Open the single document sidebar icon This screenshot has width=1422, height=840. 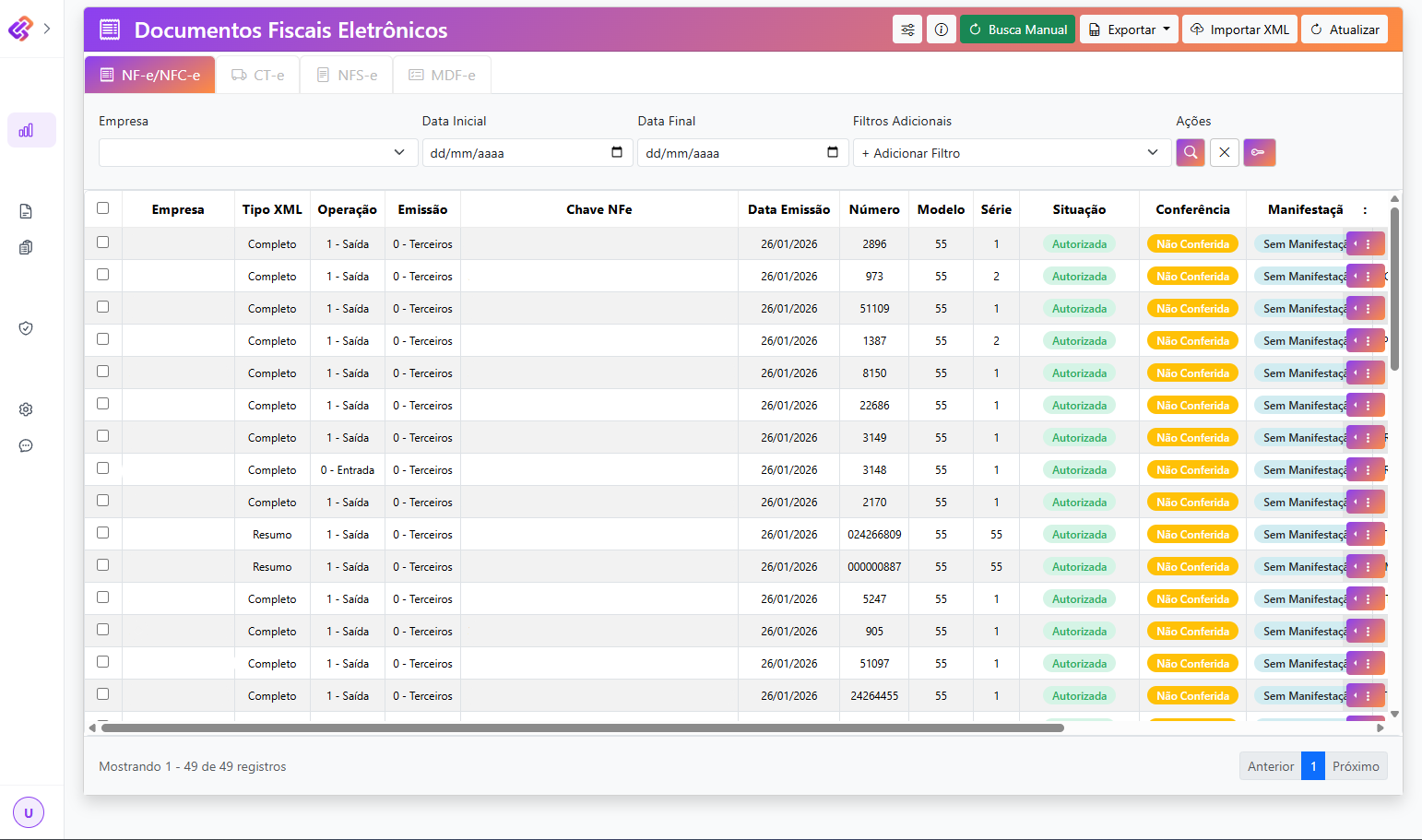(26, 211)
